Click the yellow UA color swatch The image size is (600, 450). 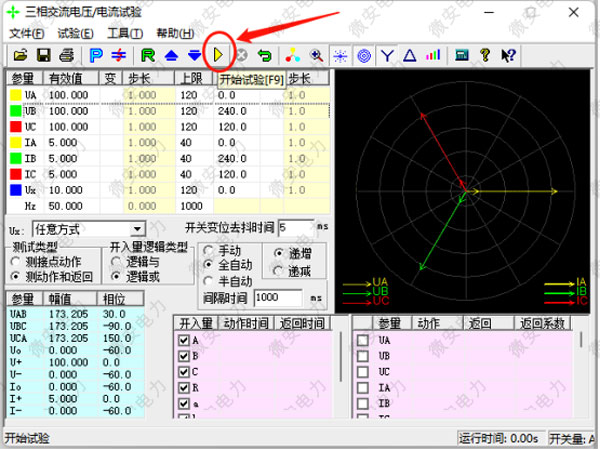(15, 94)
